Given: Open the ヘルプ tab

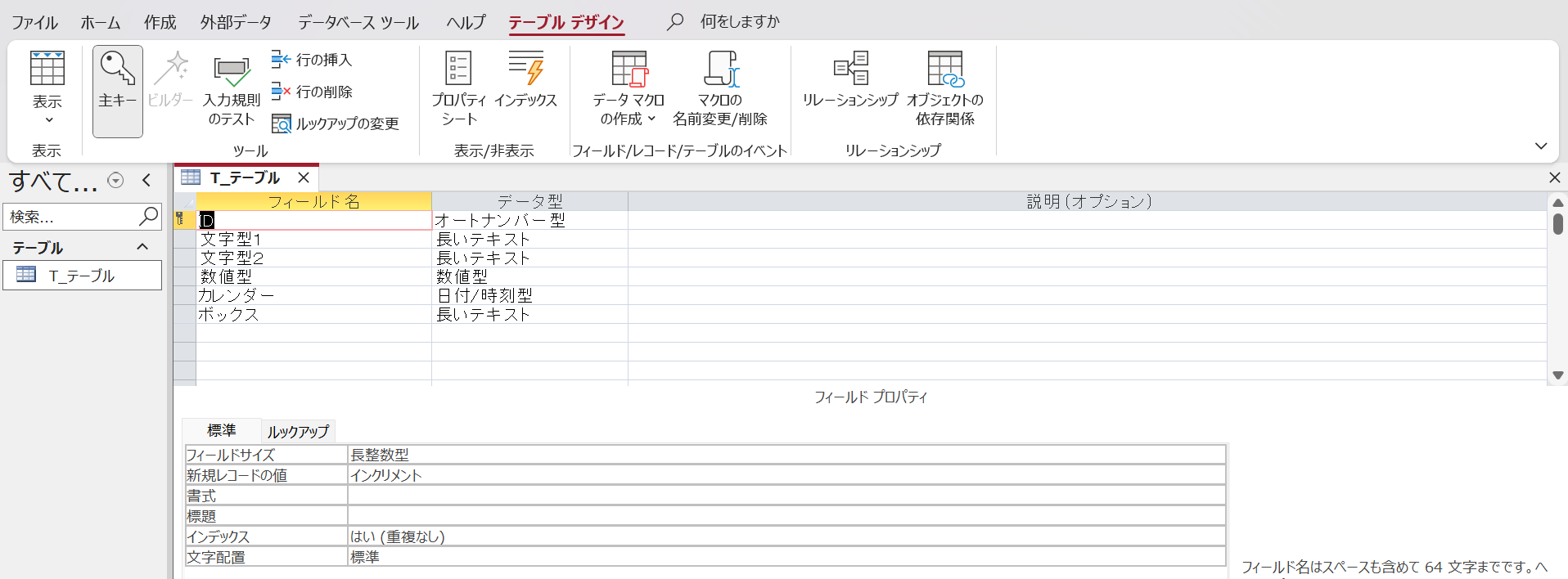Looking at the screenshot, I should [x=466, y=22].
